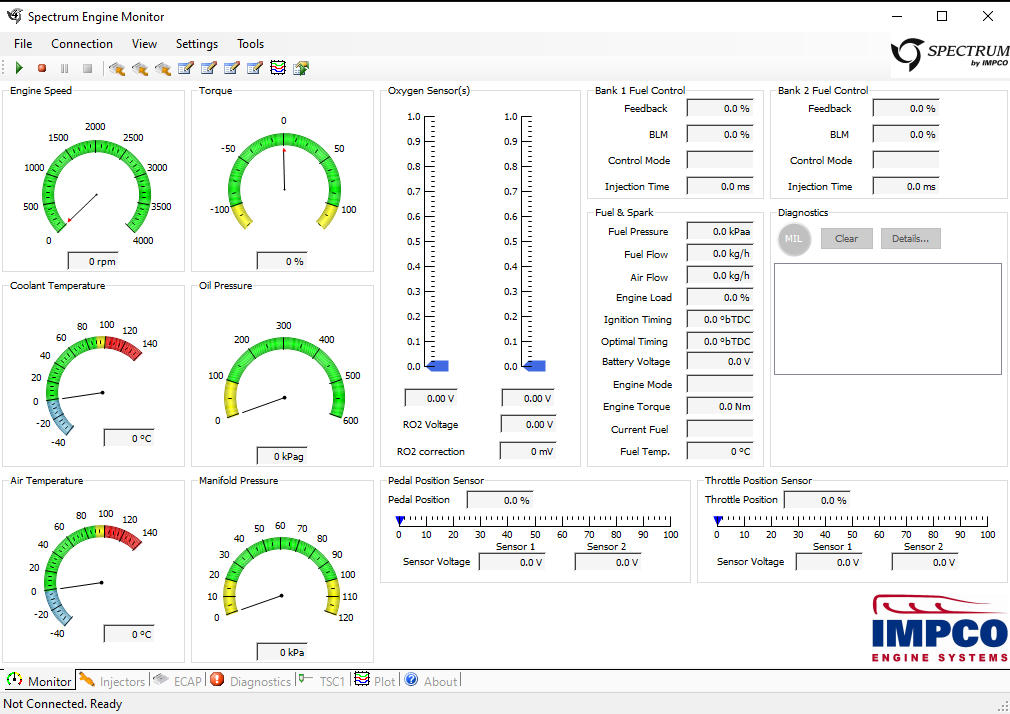
Task: Switch to the TSC1 tab
Action: coord(323,680)
